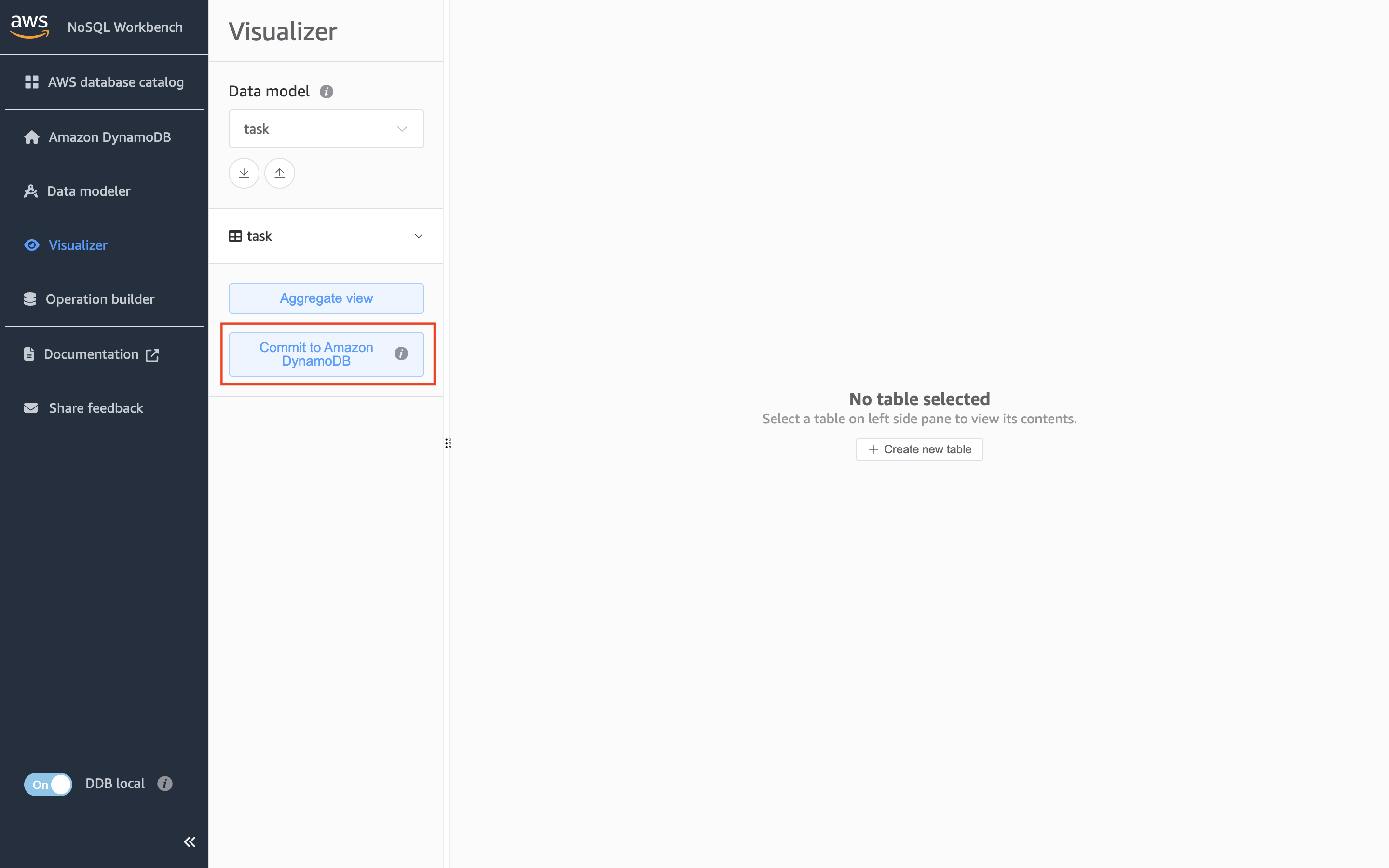Viewport: 1389px width, 868px height.
Task: Select the task table row
Action: point(326,236)
